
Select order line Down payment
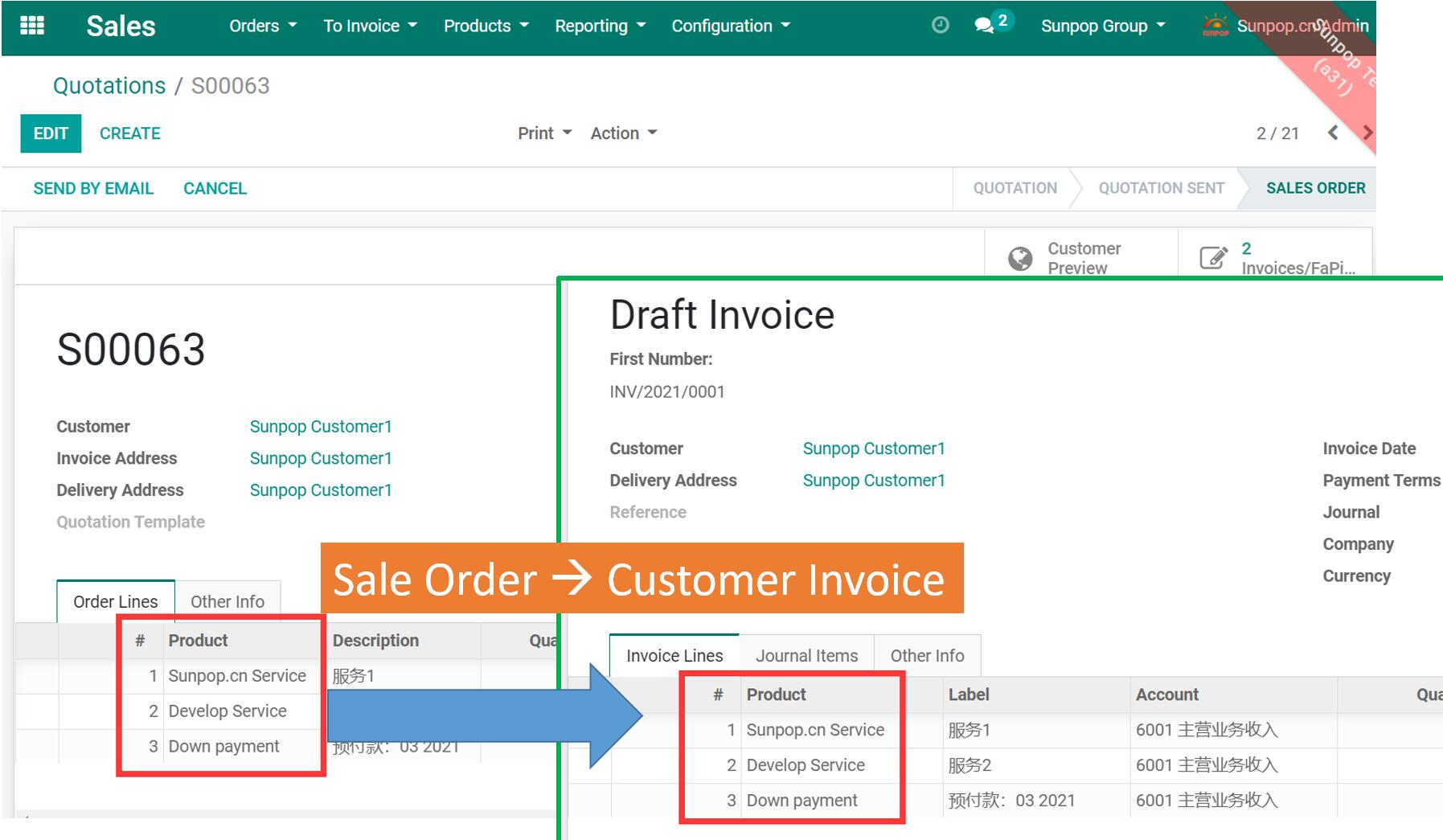(223, 747)
